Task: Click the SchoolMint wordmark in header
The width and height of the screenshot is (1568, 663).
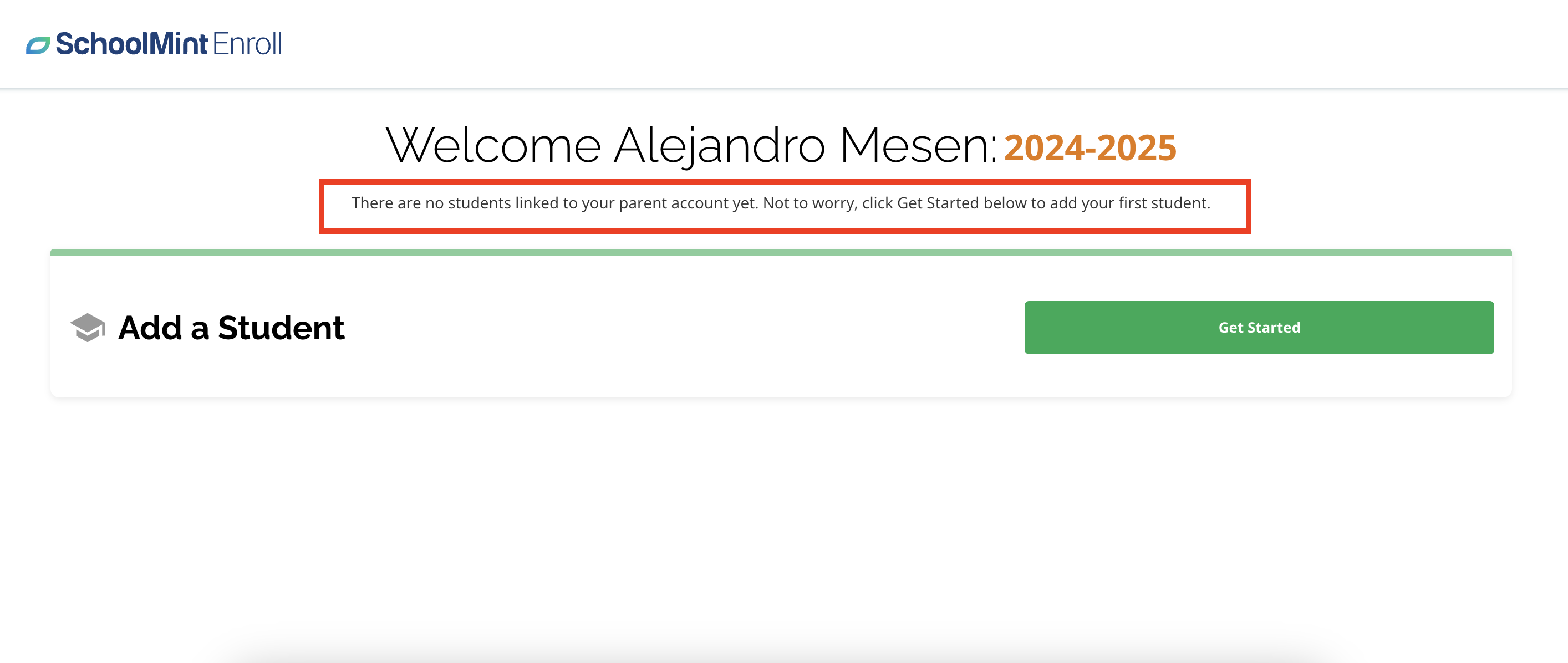Action: click(x=132, y=44)
